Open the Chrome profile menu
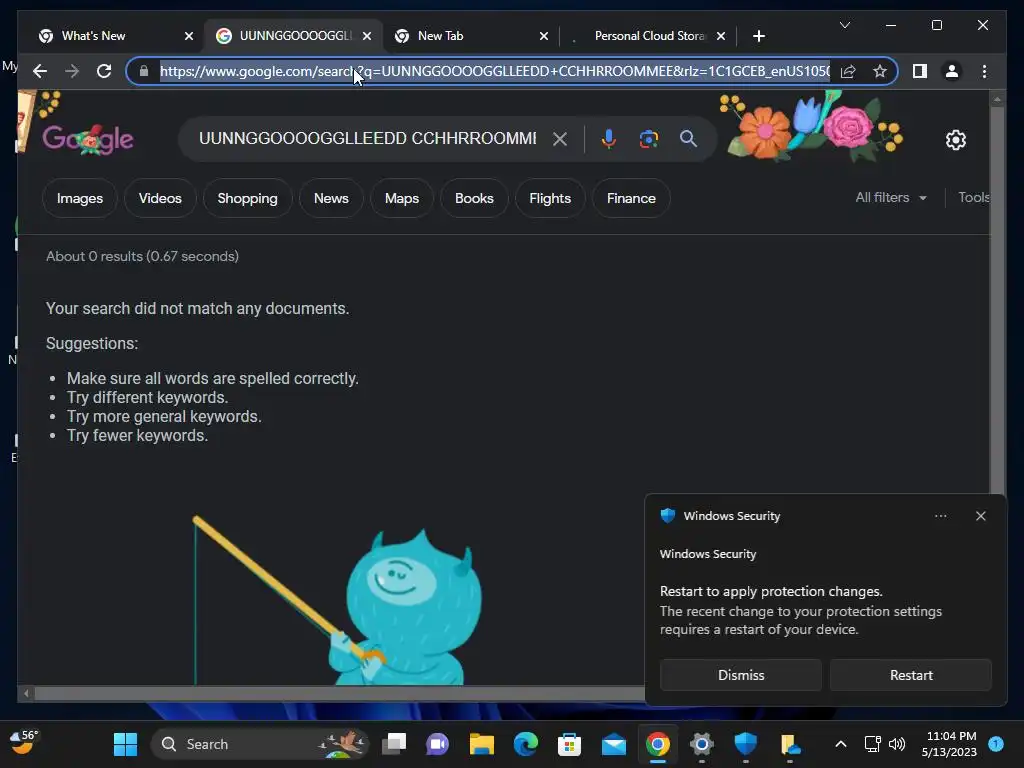The width and height of the screenshot is (1024, 768). [x=952, y=71]
